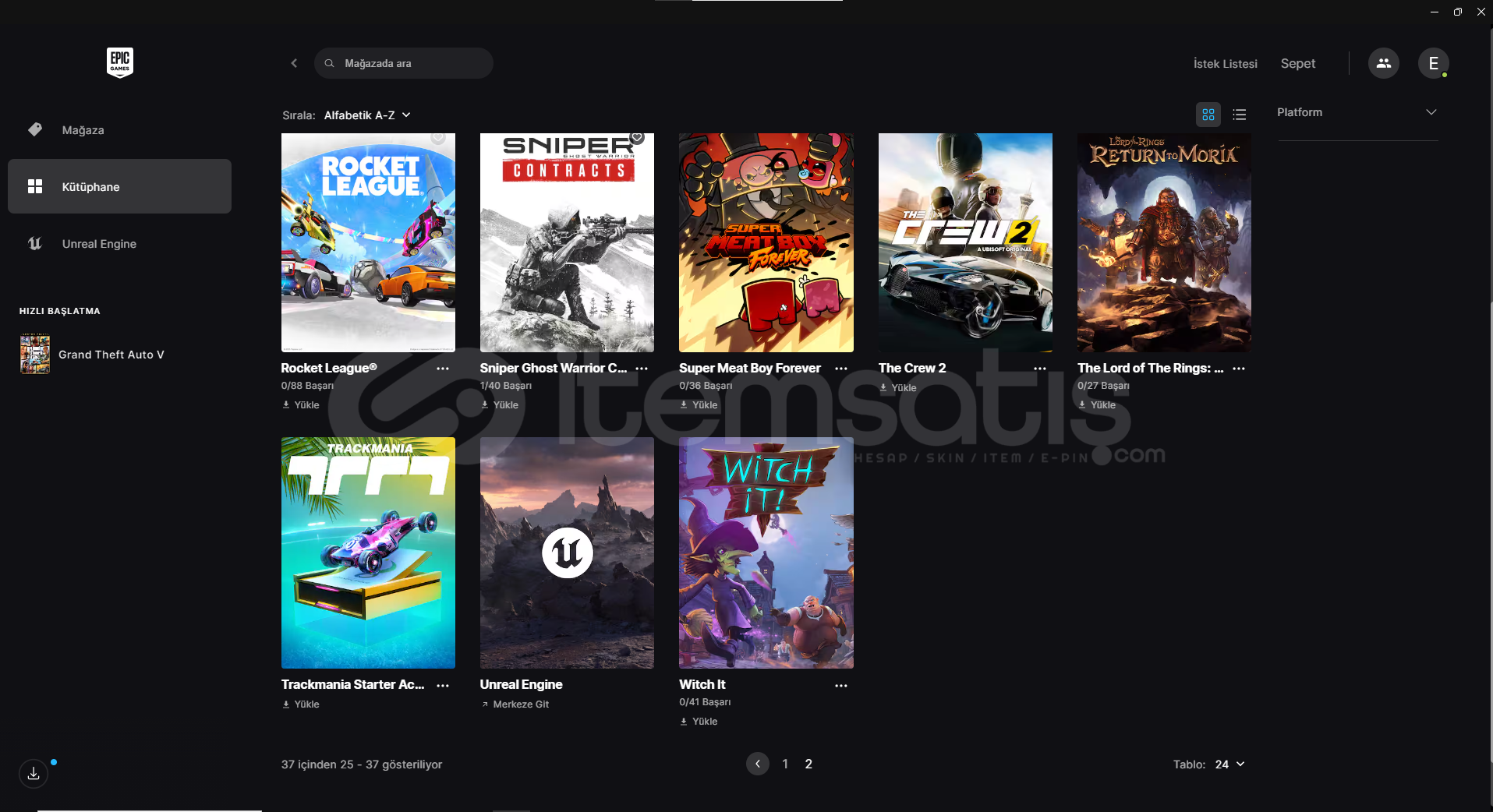The width and height of the screenshot is (1493, 812).
Task: Click 1/40 Başarı achievements text
Action: click(x=506, y=386)
